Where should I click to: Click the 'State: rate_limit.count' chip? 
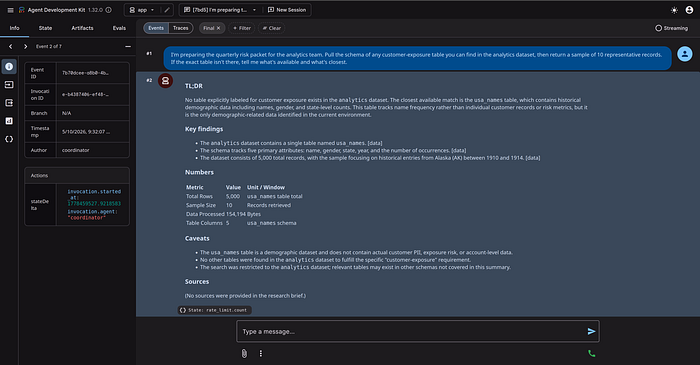point(215,310)
